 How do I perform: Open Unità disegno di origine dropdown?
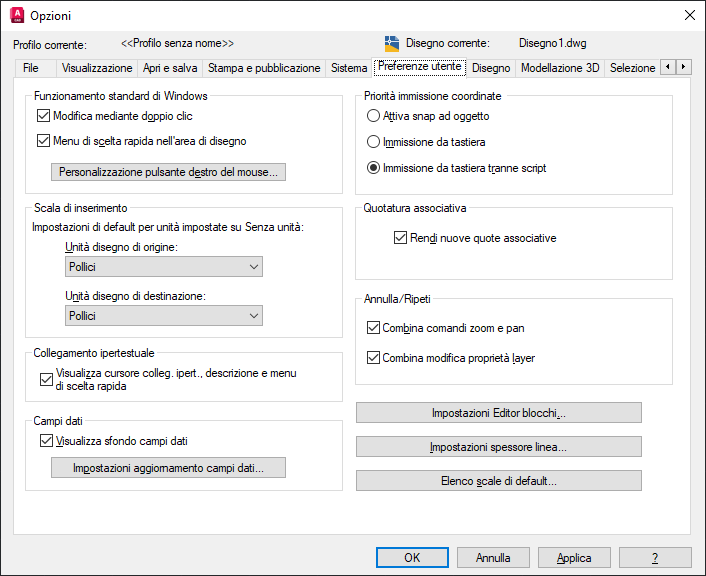[163, 267]
